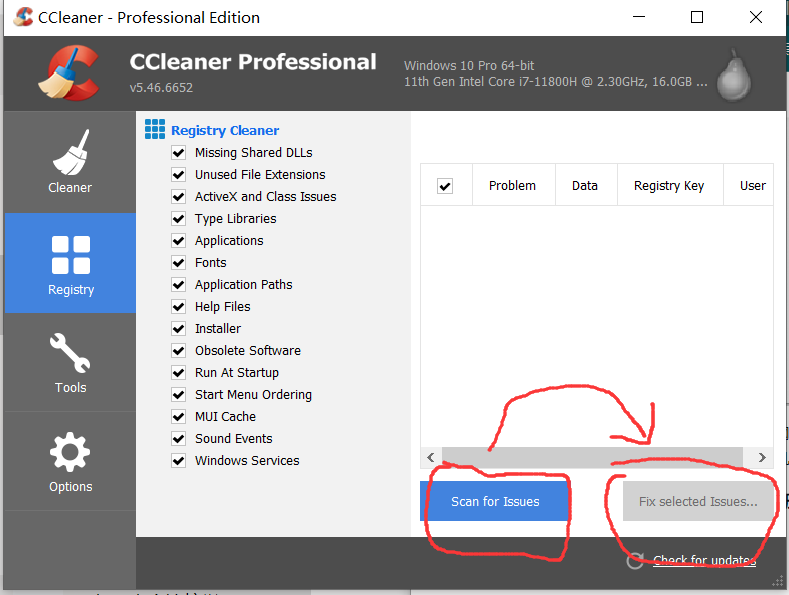Click Scan for Issues button
The width and height of the screenshot is (789, 595).
point(495,501)
